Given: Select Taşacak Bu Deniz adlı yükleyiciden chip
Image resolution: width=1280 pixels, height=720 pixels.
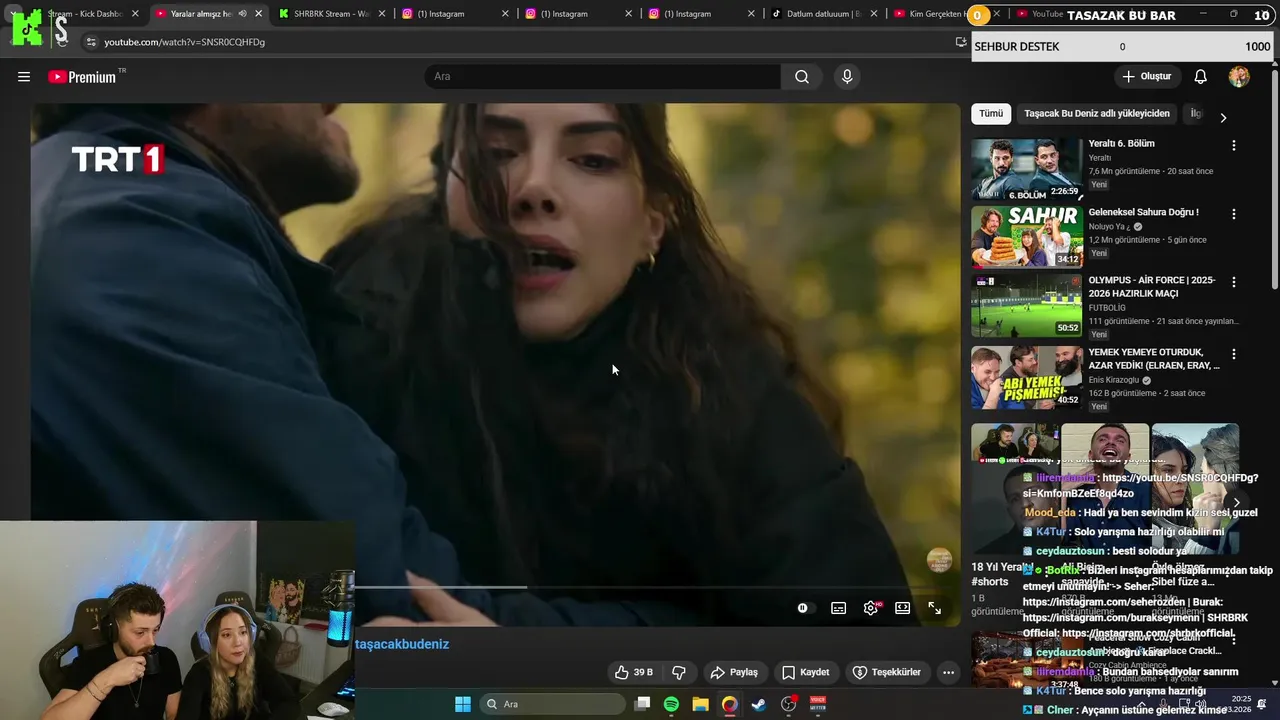Looking at the screenshot, I should click(x=1097, y=114).
